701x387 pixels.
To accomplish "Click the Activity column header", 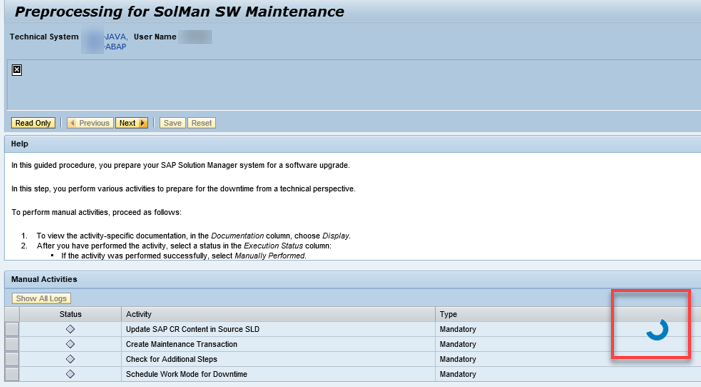I will tap(278, 314).
